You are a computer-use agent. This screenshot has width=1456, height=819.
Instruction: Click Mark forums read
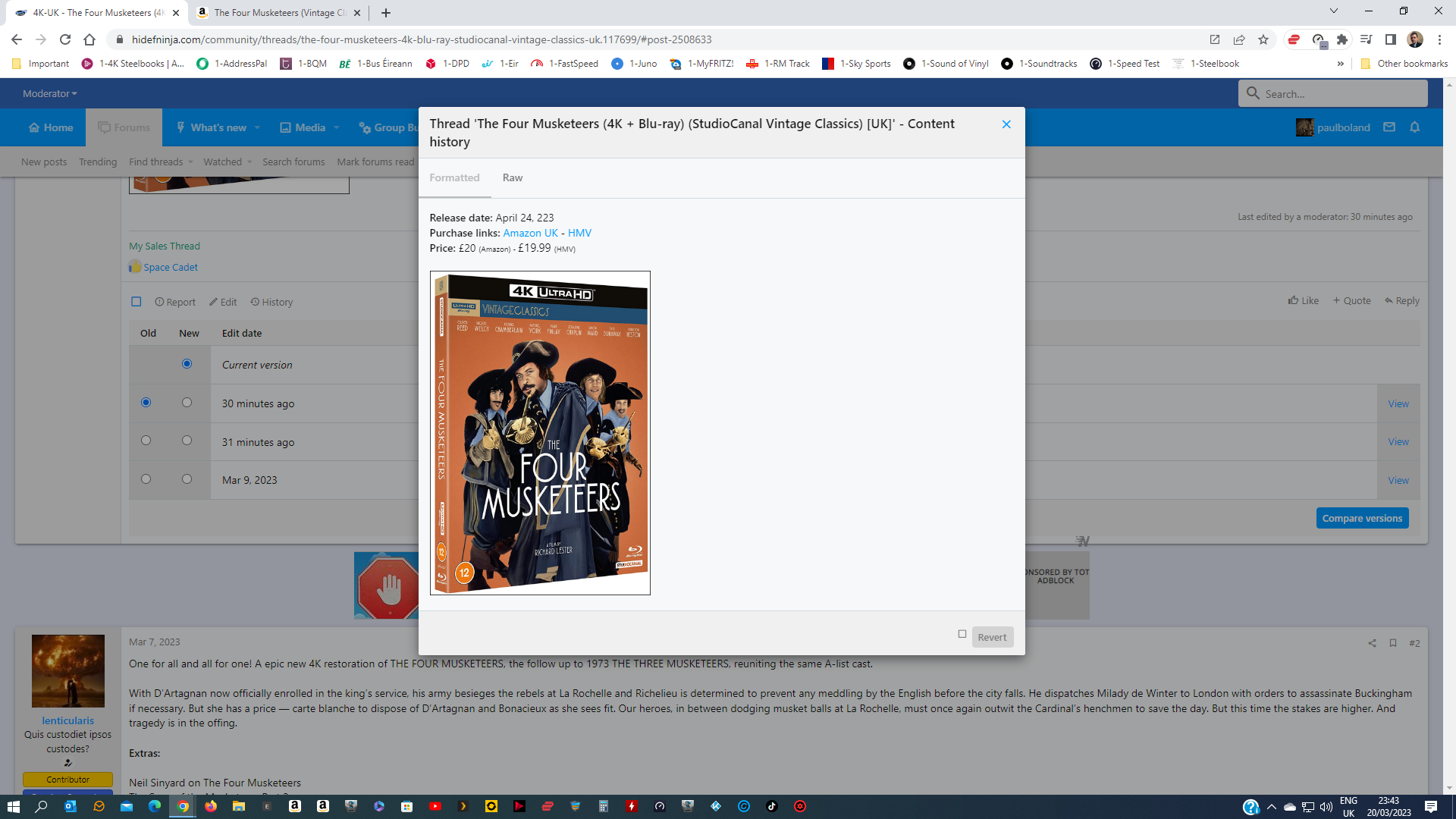[375, 162]
